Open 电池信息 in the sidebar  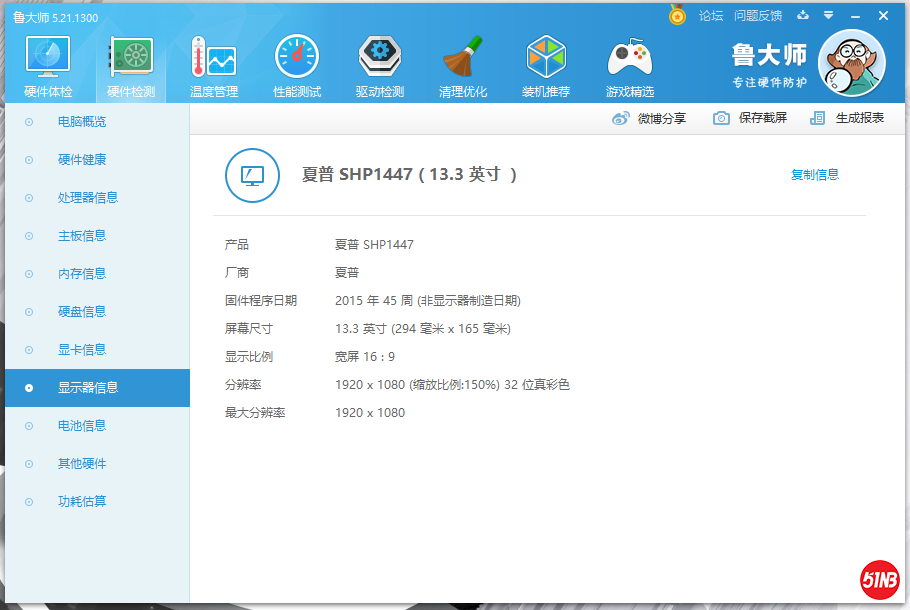(x=82, y=426)
